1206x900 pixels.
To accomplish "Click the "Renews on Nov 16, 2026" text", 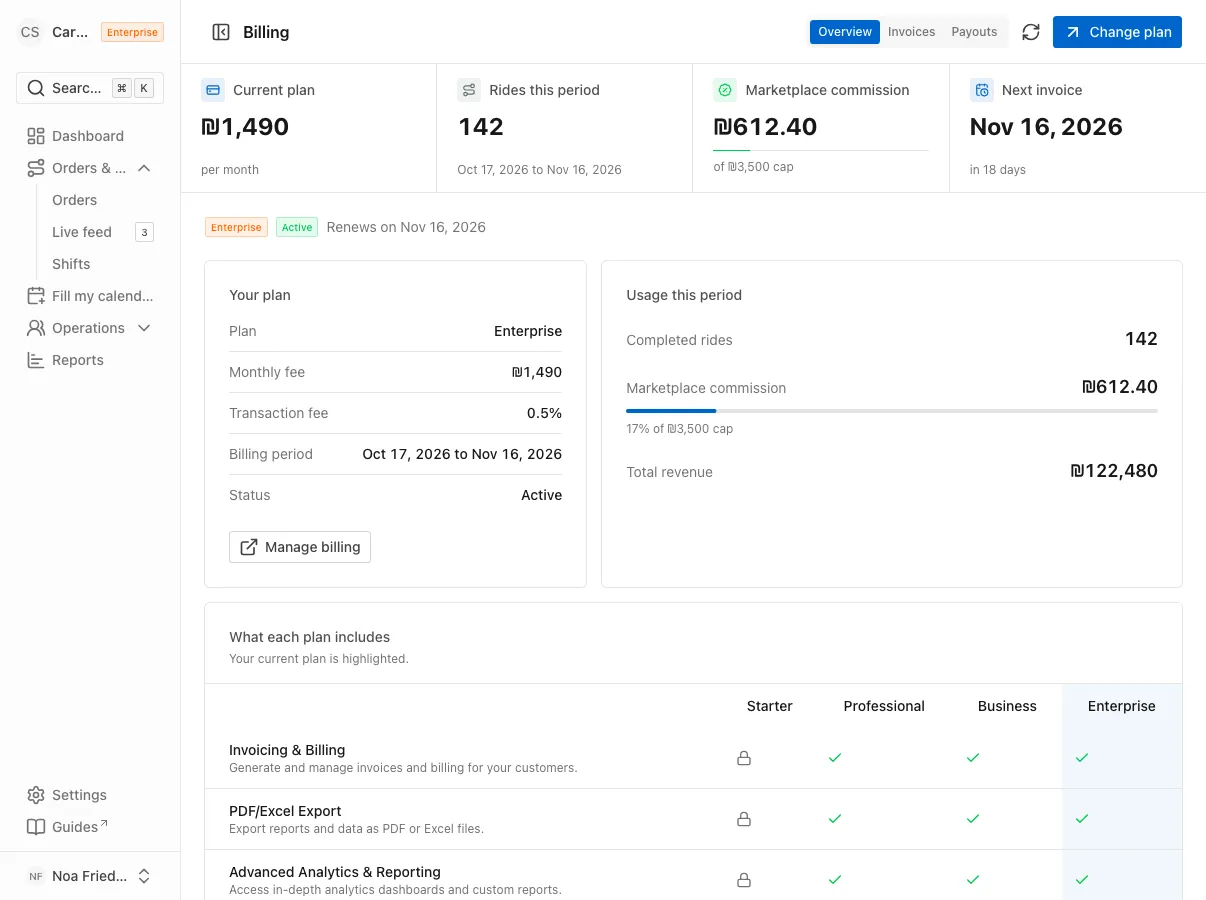I will (406, 227).
